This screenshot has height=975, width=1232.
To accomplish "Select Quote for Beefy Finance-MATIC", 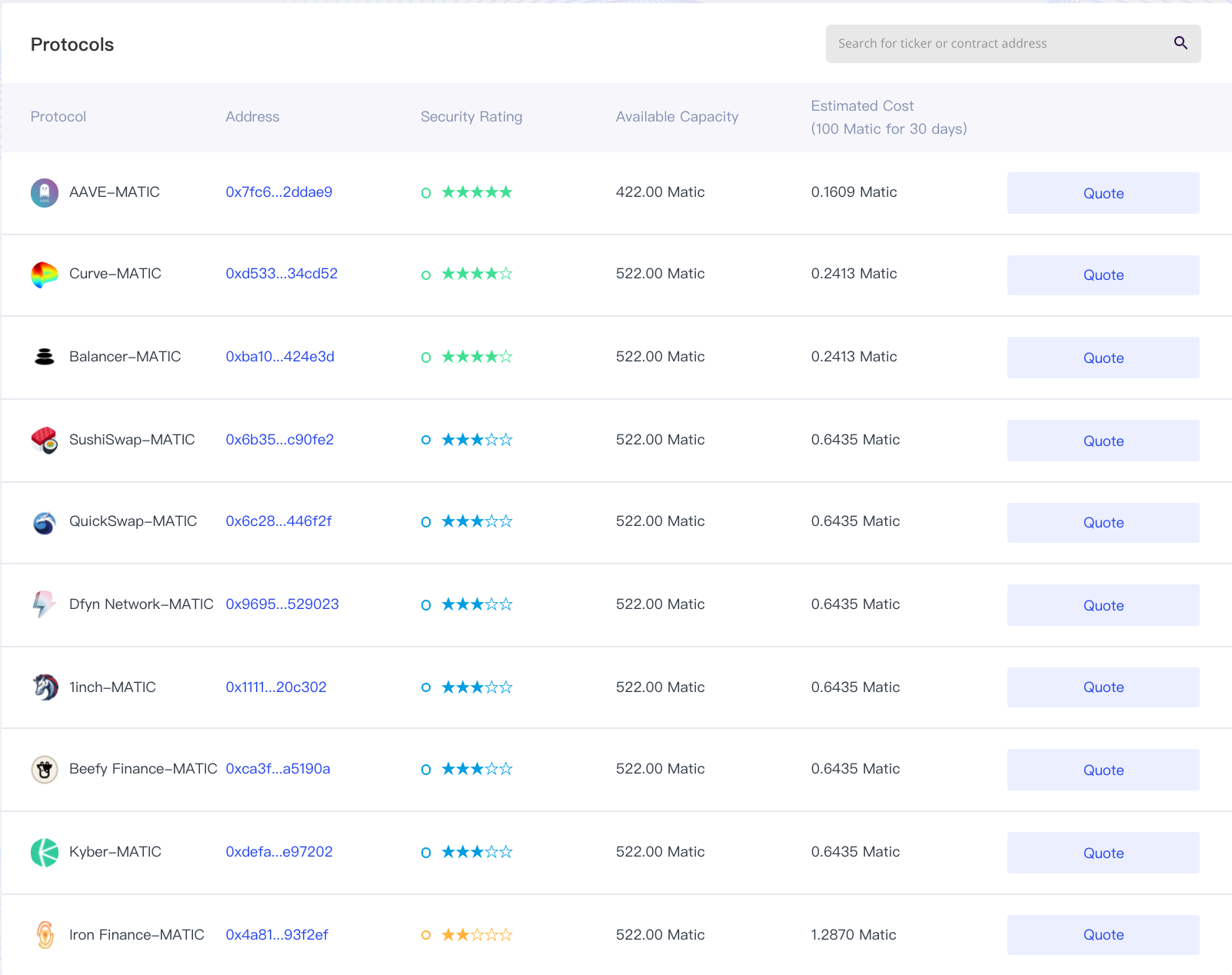I will click(x=1103, y=770).
